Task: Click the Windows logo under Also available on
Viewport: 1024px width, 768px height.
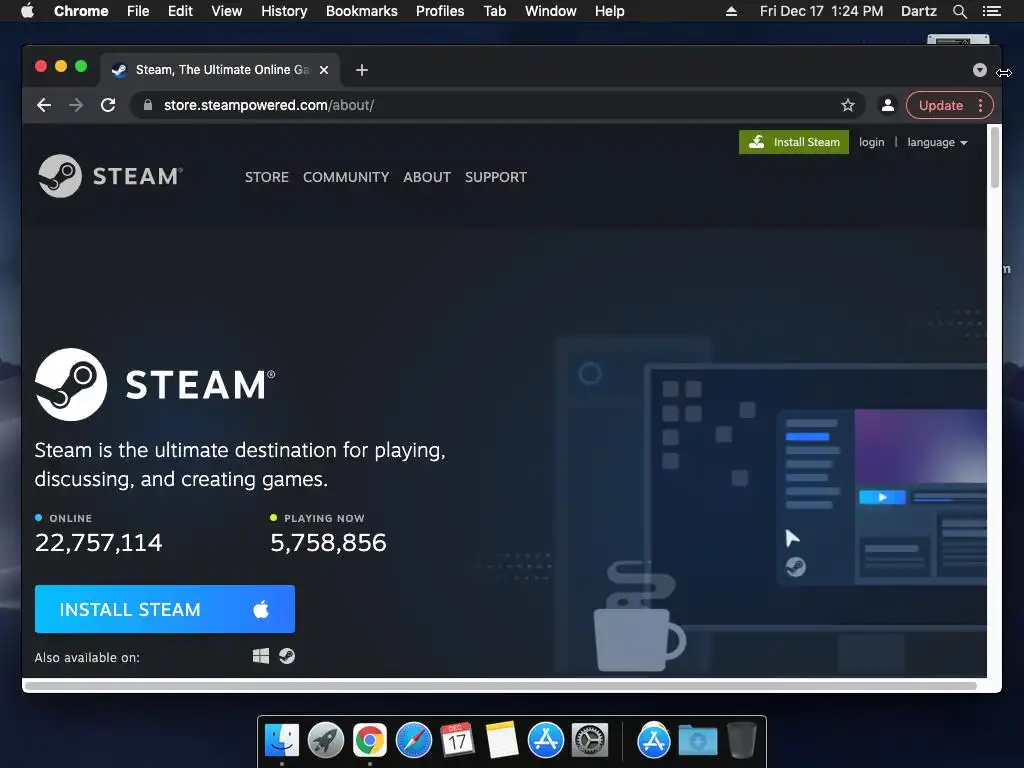Action: click(261, 656)
